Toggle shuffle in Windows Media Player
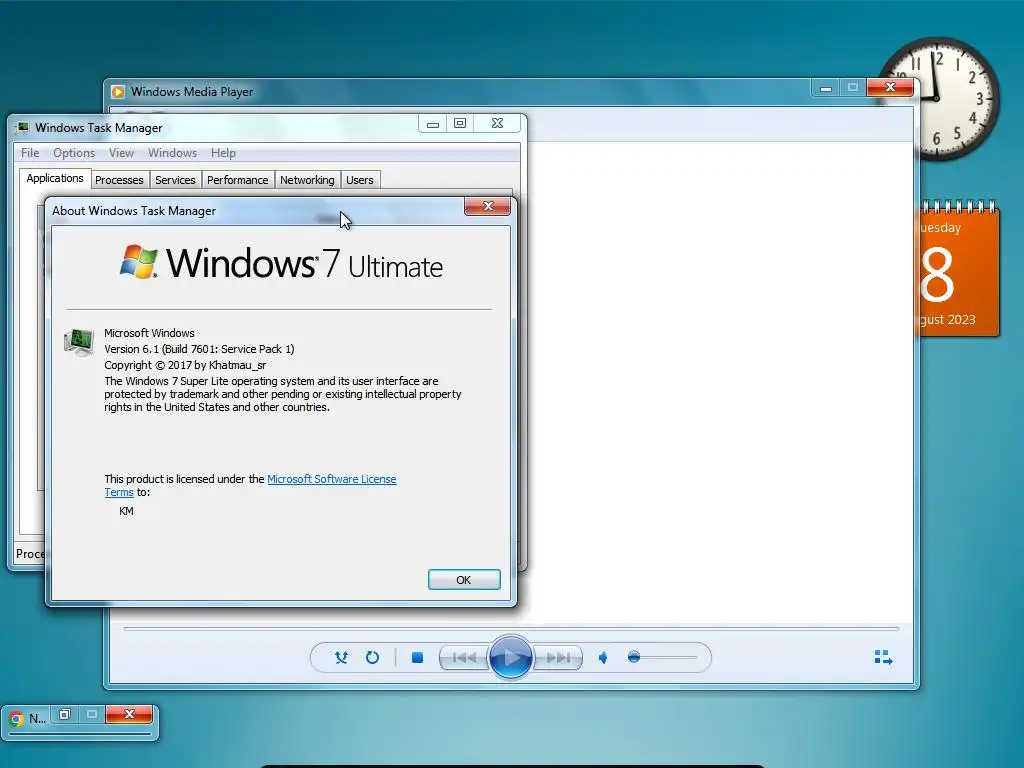 (x=341, y=657)
